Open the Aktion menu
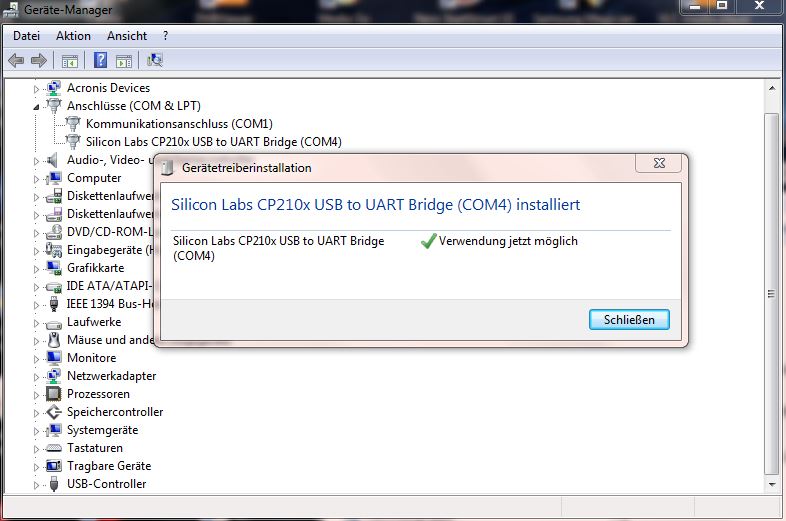Screen dimensions: 786x521 73,36
